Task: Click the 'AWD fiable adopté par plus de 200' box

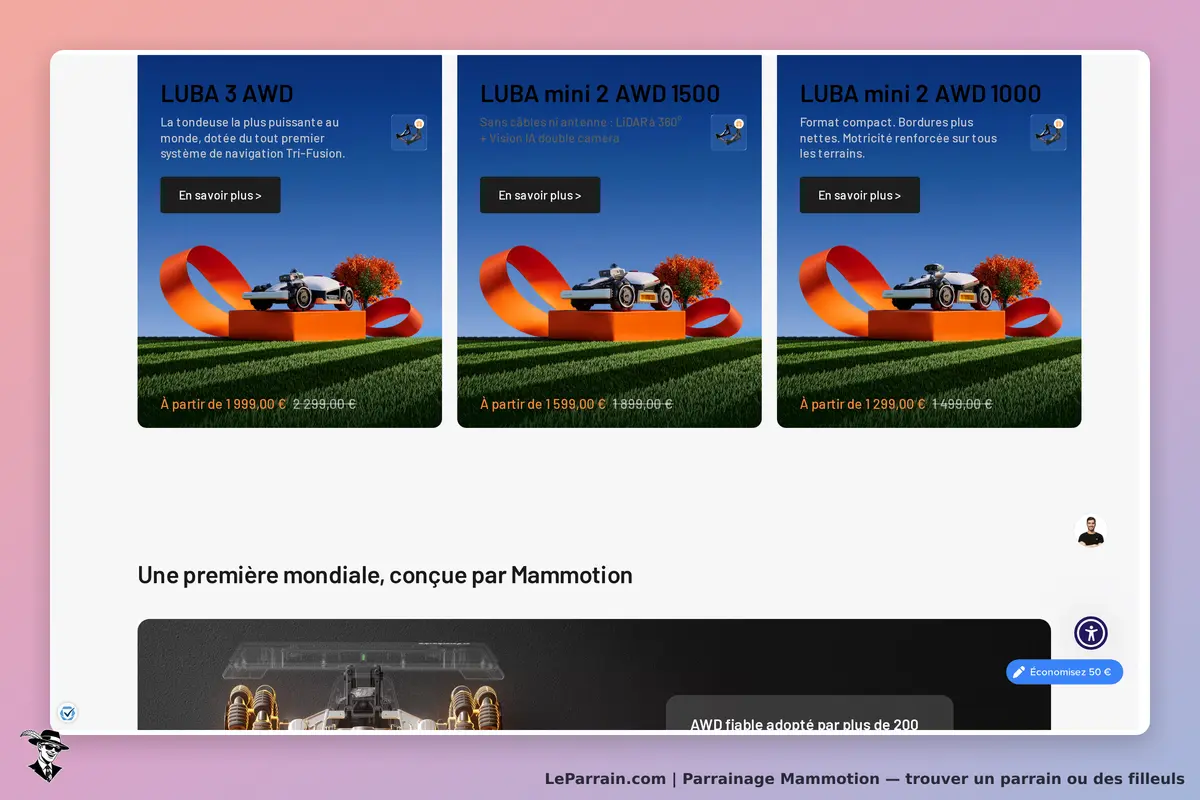Action: coord(809,713)
